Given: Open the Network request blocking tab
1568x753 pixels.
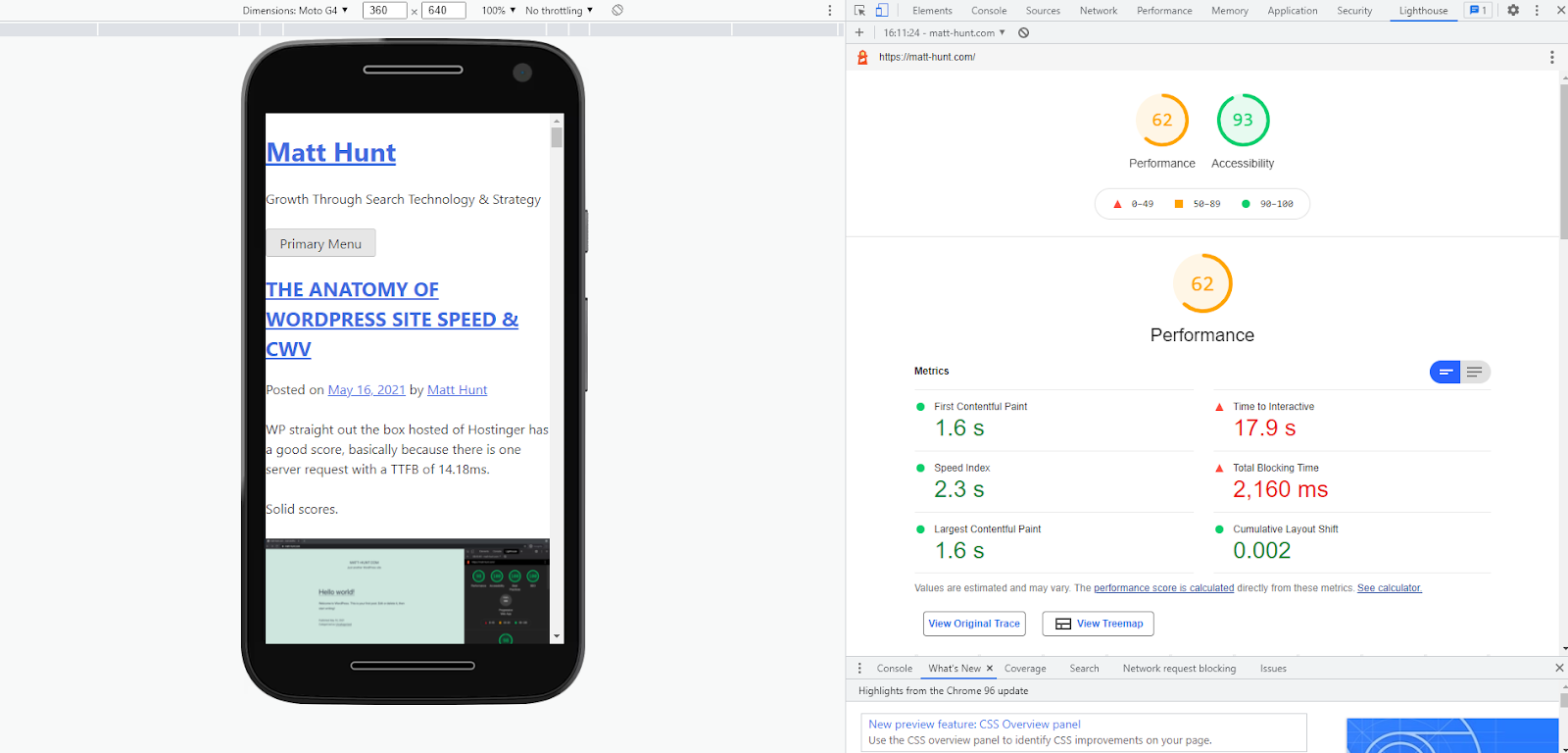Looking at the screenshot, I should click(1179, 668).
